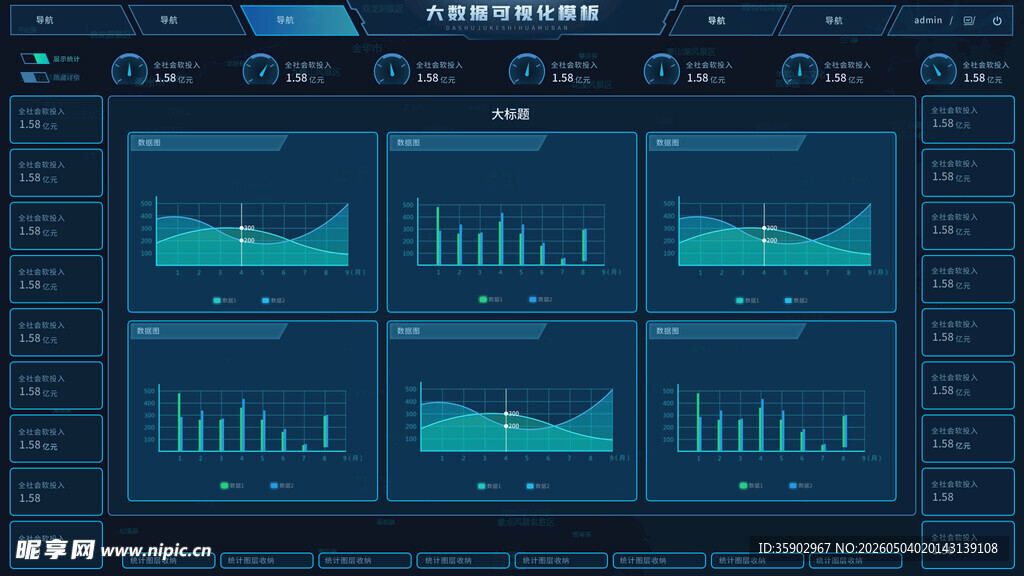
Task: Toggle the 隐藏详情 switch
Action: point(35,77)
